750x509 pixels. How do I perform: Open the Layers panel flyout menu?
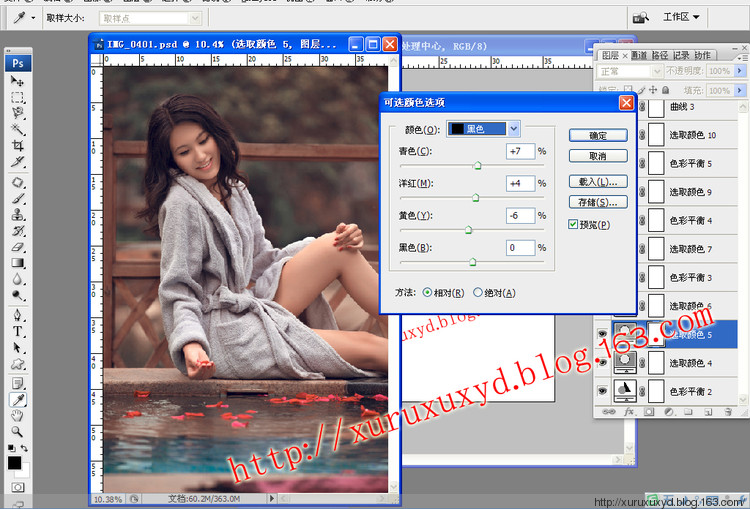pyautogui.click(x=743, y=57)
